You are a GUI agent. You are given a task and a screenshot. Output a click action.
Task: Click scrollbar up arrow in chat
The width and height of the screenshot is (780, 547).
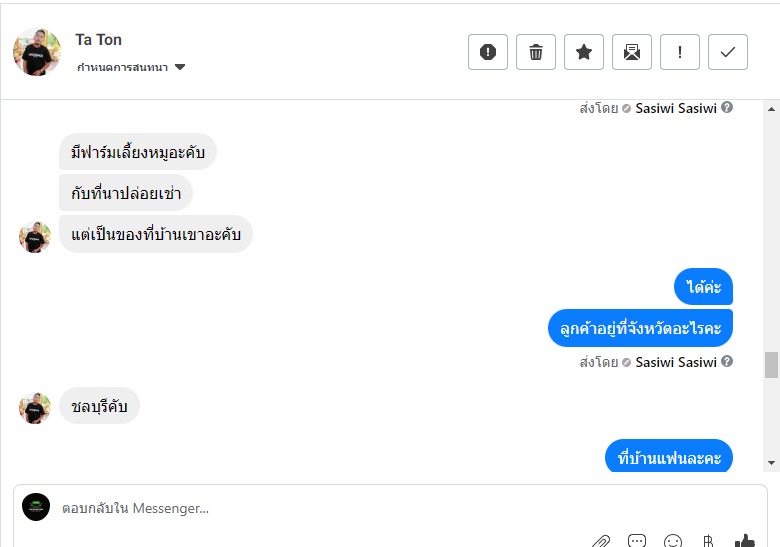772,109
